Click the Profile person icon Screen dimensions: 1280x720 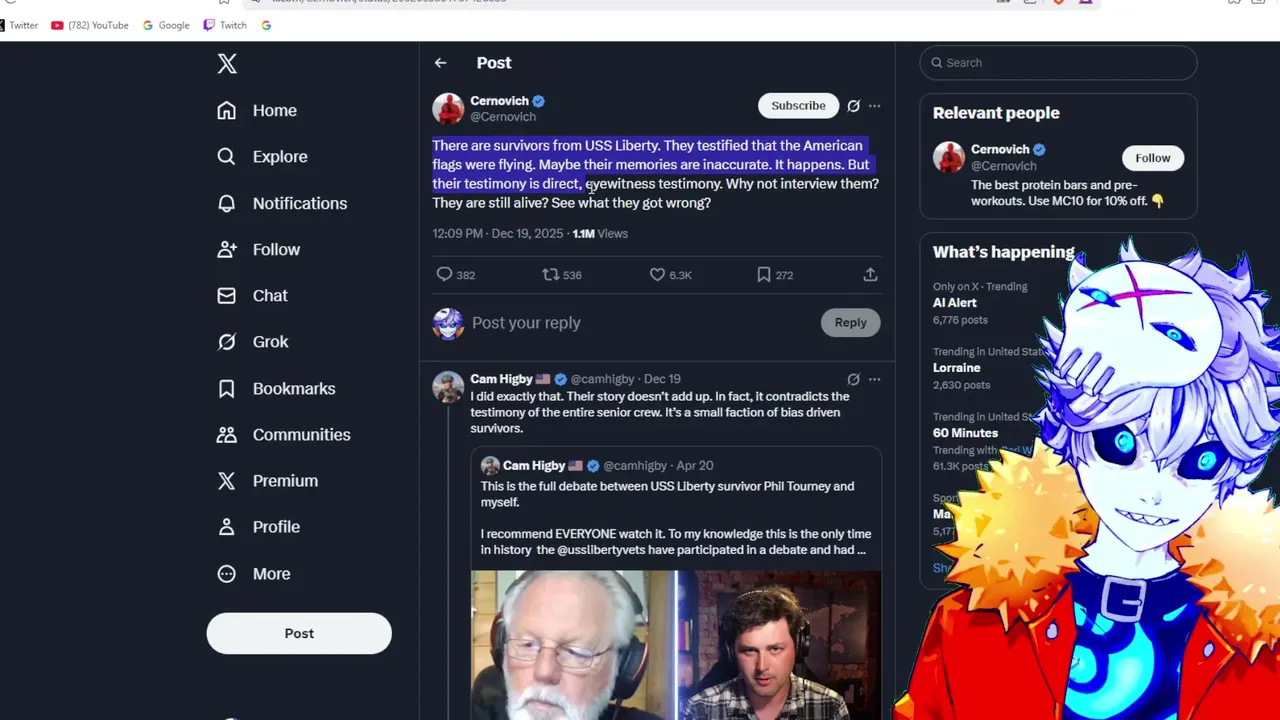(227, 527)
